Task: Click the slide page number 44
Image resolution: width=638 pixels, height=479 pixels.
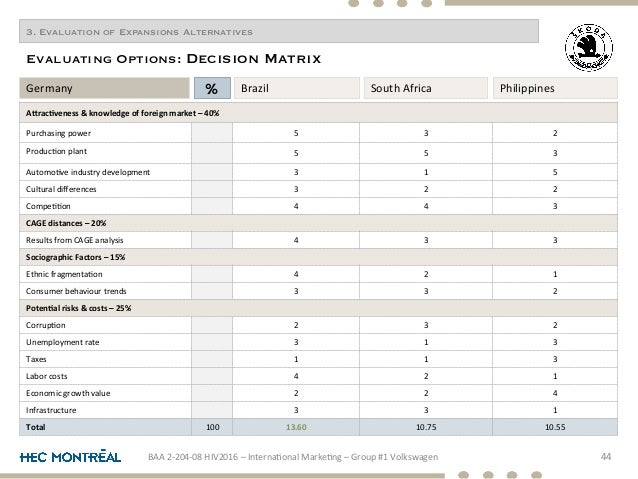Action: click(x=605, y=457)
